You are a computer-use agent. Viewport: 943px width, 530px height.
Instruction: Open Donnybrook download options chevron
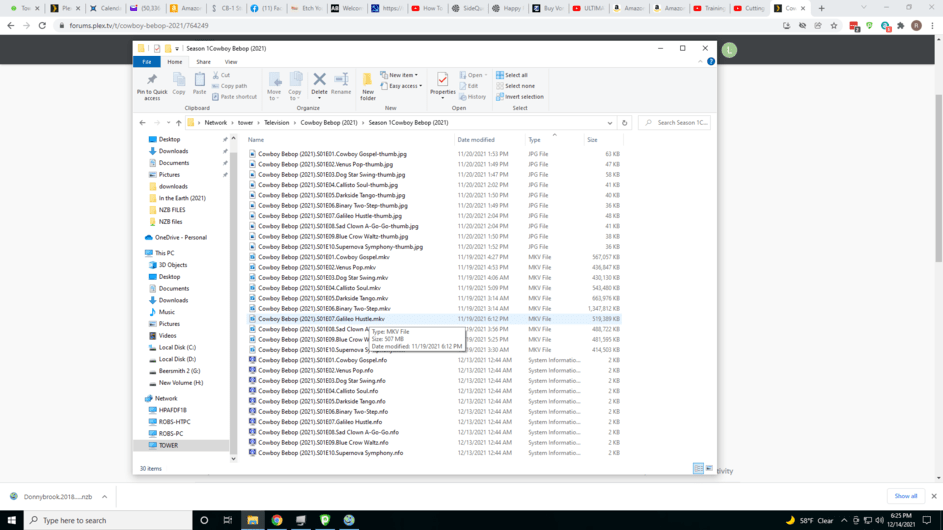pos(104,496)
